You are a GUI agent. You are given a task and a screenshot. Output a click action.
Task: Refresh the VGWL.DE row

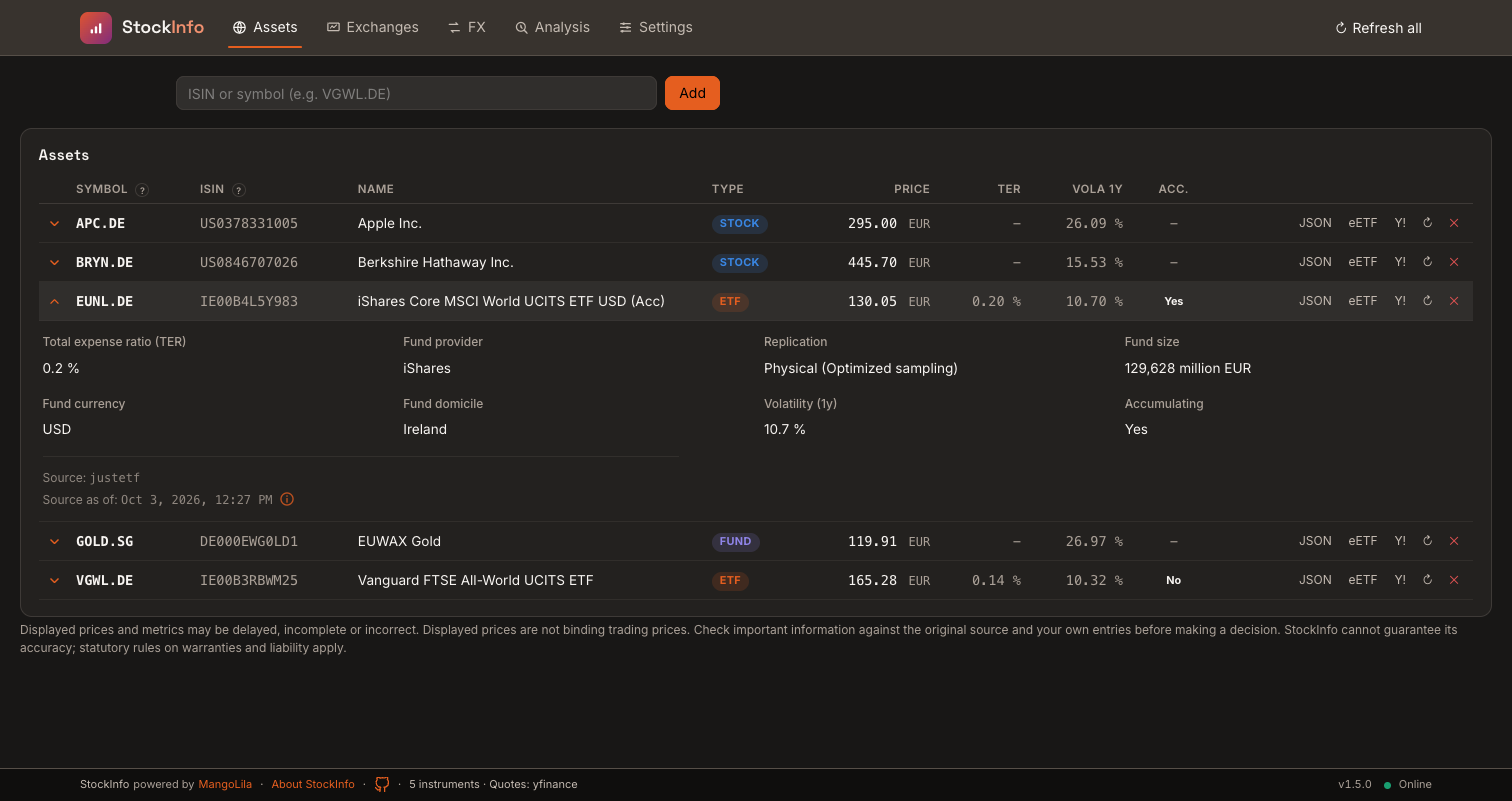point(1427,580)
